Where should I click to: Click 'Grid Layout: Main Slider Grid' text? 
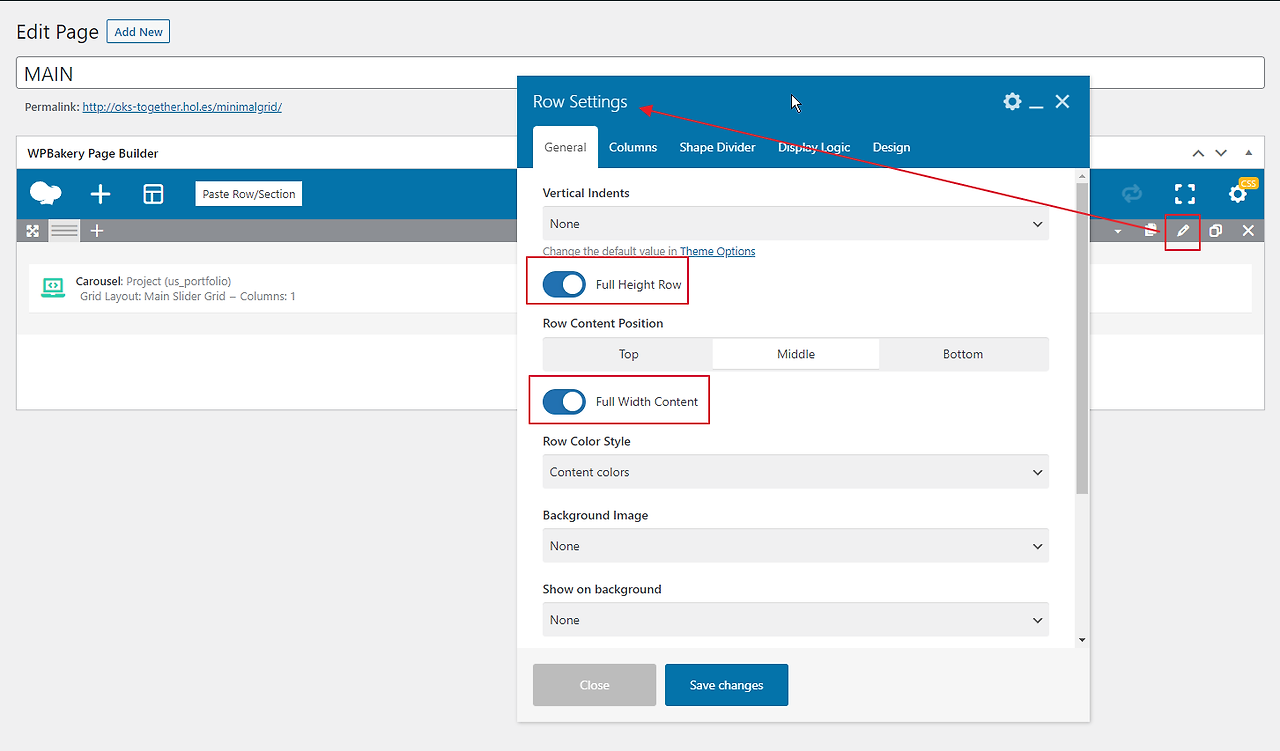(x=153, y=296)
